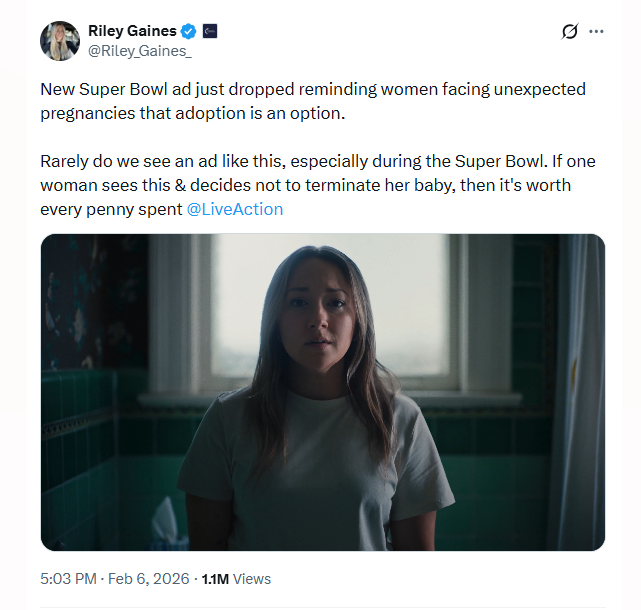Open the Grok explain-post icon
The width and height of the screenshot is (641, 610).
pos(570,32)
